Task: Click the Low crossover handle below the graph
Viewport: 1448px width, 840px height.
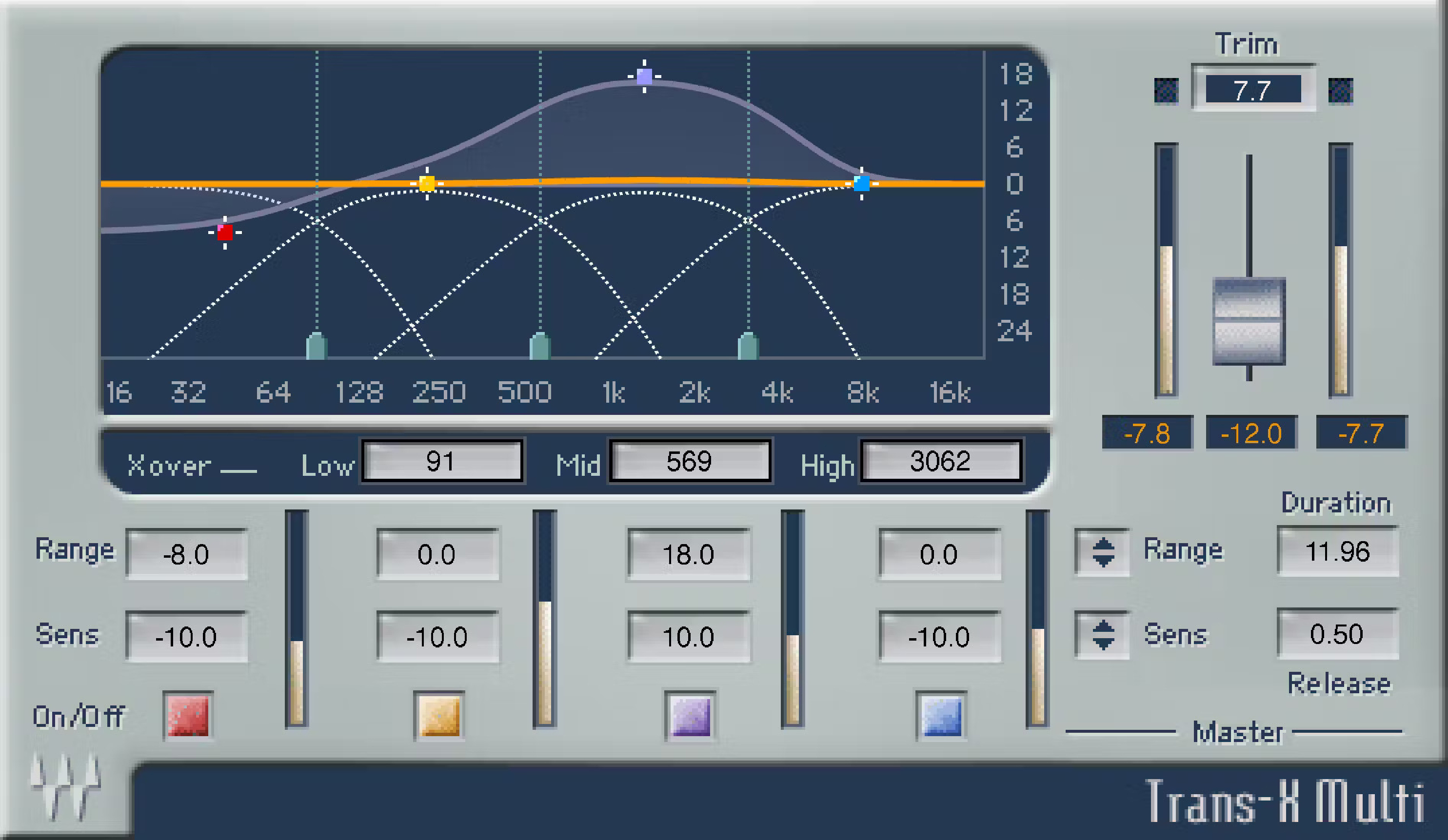Action: pos(316,345)
